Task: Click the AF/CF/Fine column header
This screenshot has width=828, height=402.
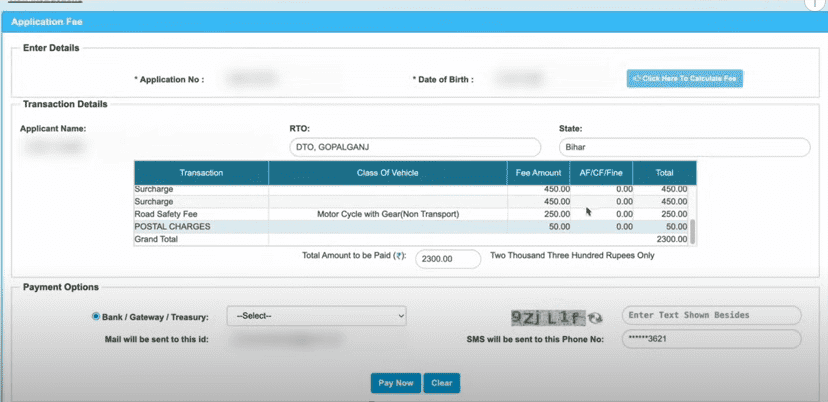Action: pos(601,173)
